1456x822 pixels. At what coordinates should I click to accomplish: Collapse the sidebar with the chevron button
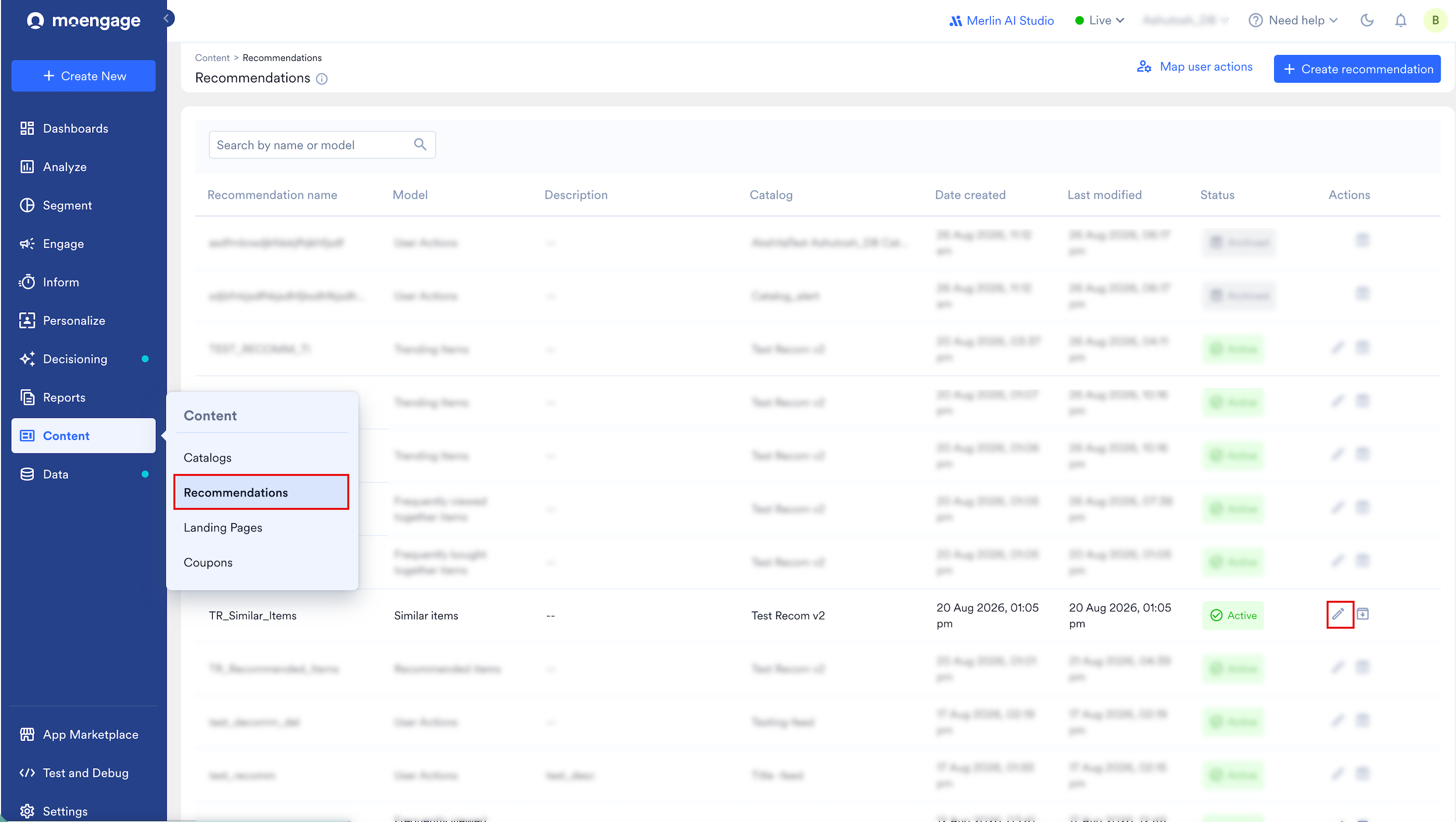[x=167, y=18]
